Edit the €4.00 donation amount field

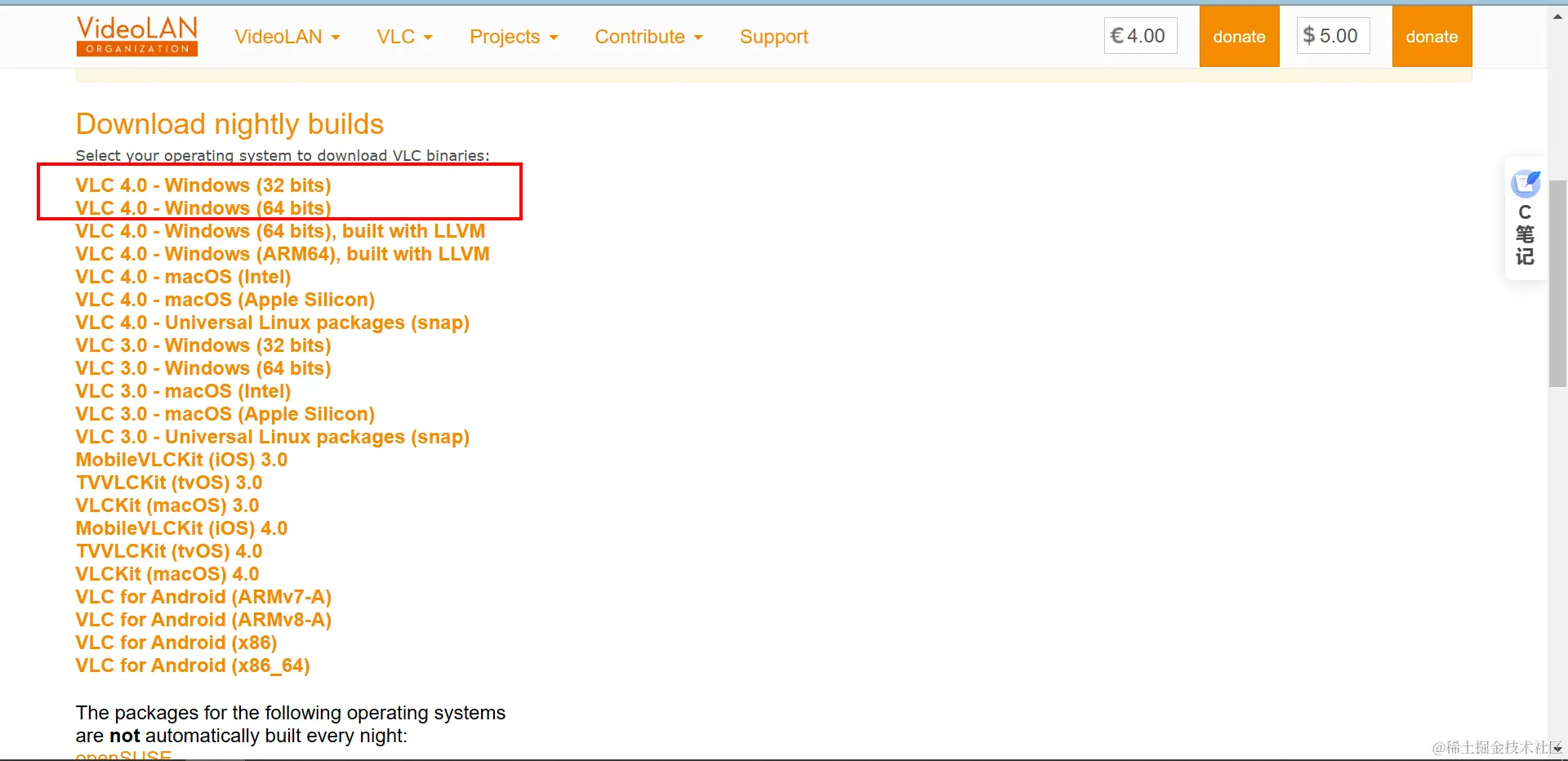click(1140, 36)
